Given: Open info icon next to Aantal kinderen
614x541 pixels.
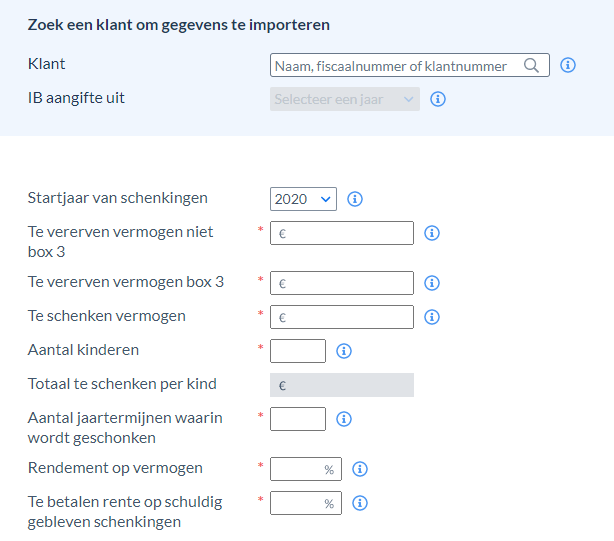Looking at the screenshot, I should pyautogui.click(x=344, y=351).
